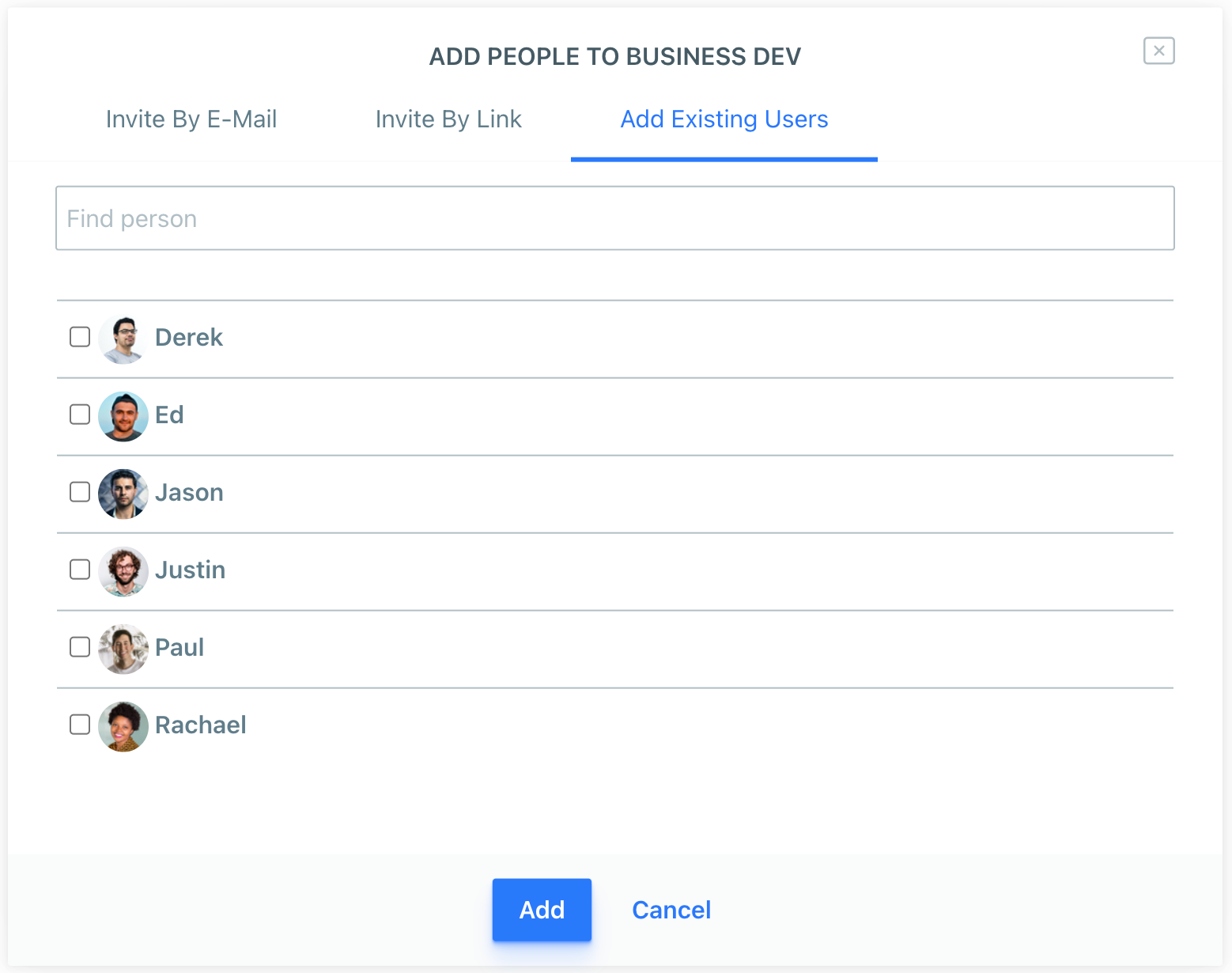Select Jason's checkbox
Screen dimensions: 1232x973
[x=80, y=492]
